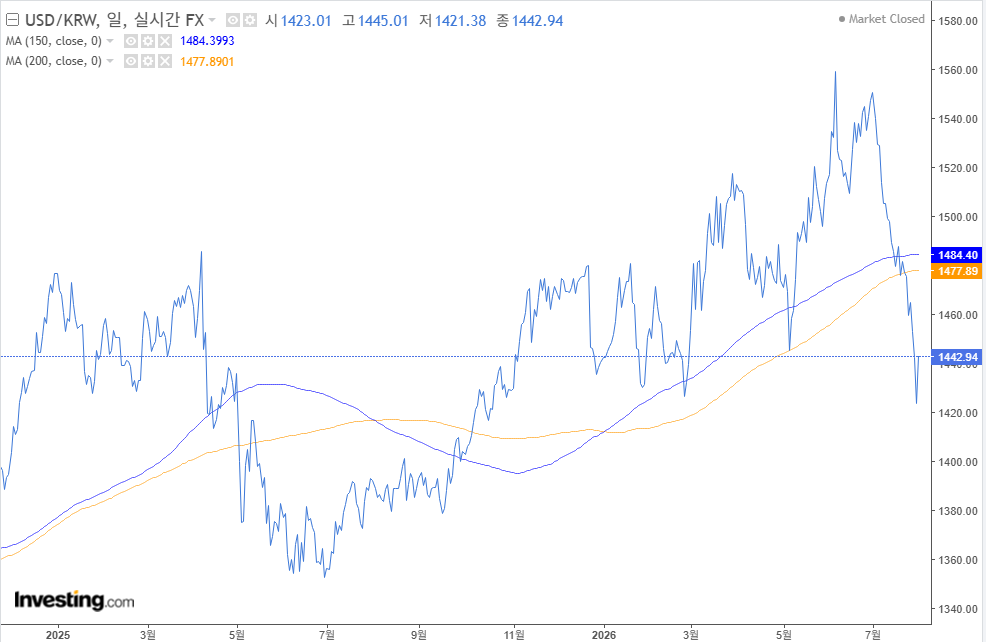986x642 pixels.
Task: Click the close value 1442.94 in header
Action: click(x=538, y=21)
